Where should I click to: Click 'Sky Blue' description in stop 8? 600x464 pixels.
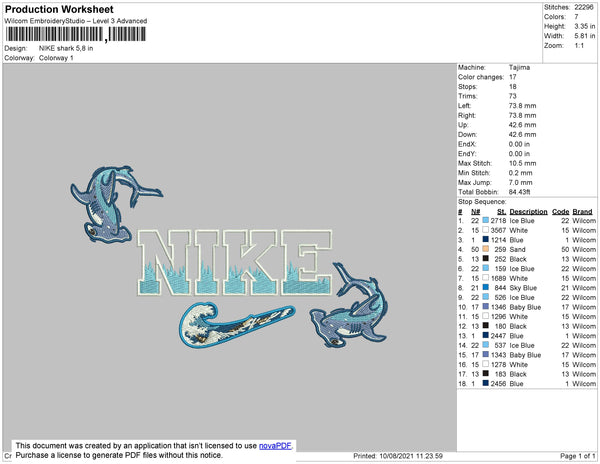523,287
